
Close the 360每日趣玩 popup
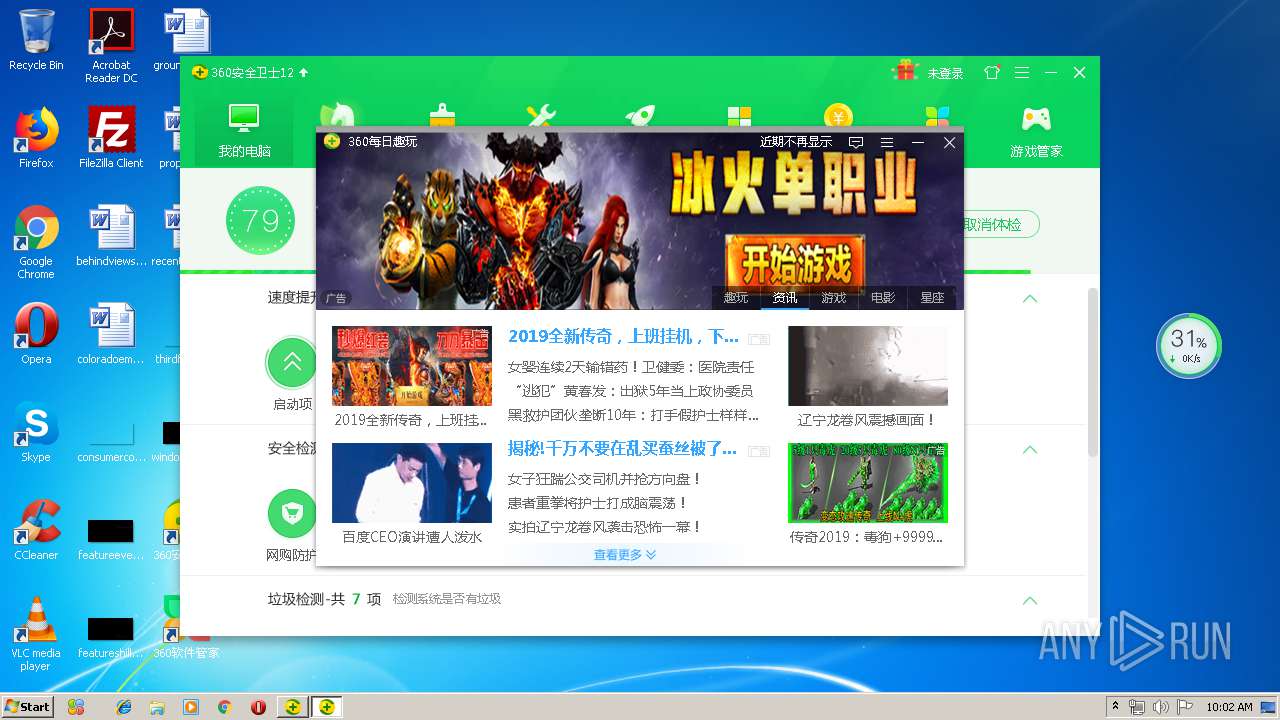[950, 142]
